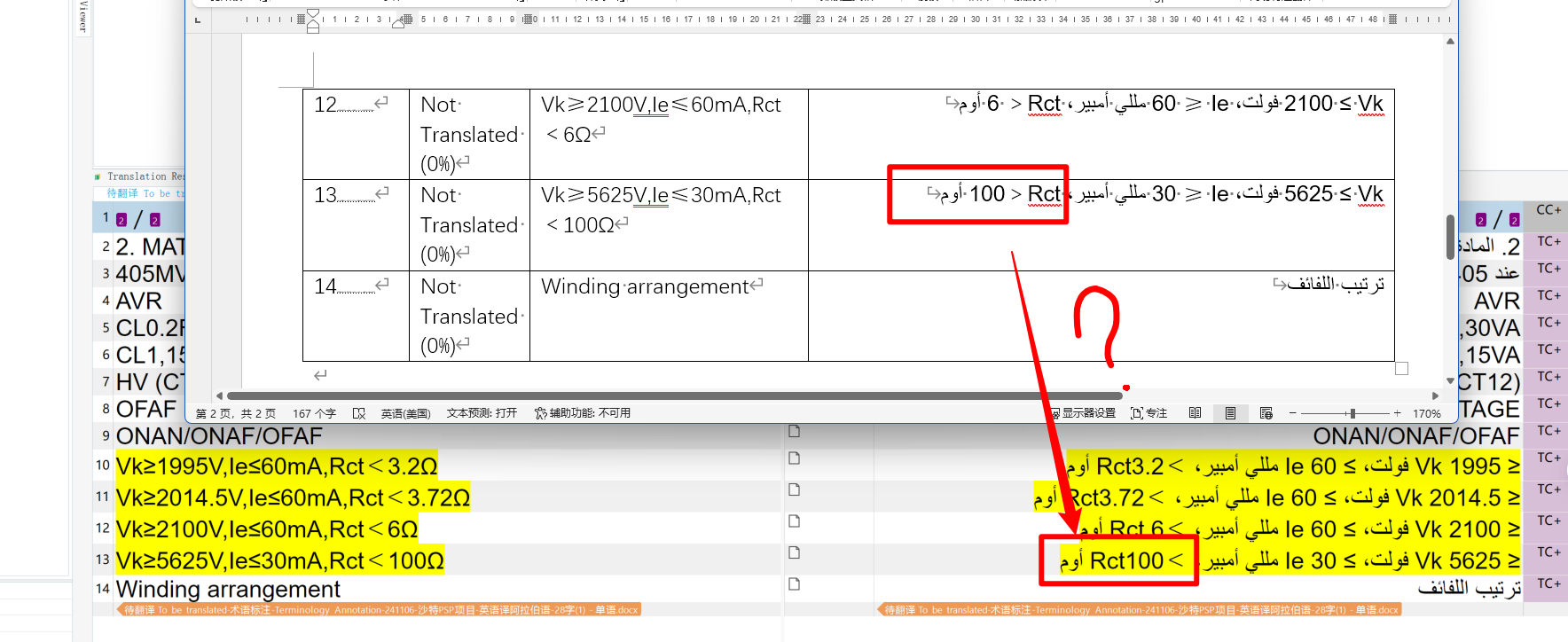Click 辅助功能: 不可用 accessibility status

click(x=583, y=413)
